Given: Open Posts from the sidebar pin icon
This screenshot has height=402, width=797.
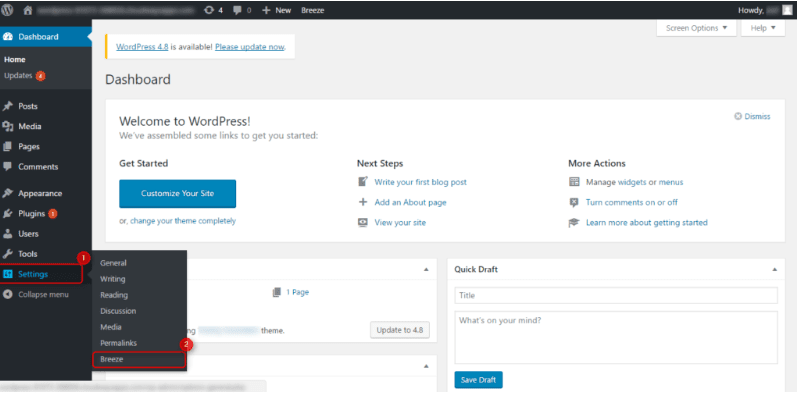Looking at the screenshot, I should [x=8, y=106].
